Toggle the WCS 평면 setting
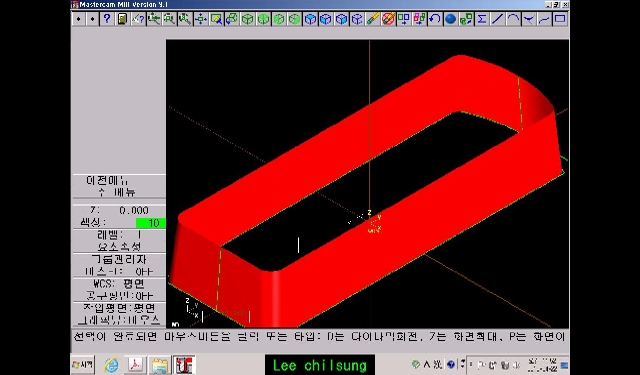640x375 pixels. point(119,283)
